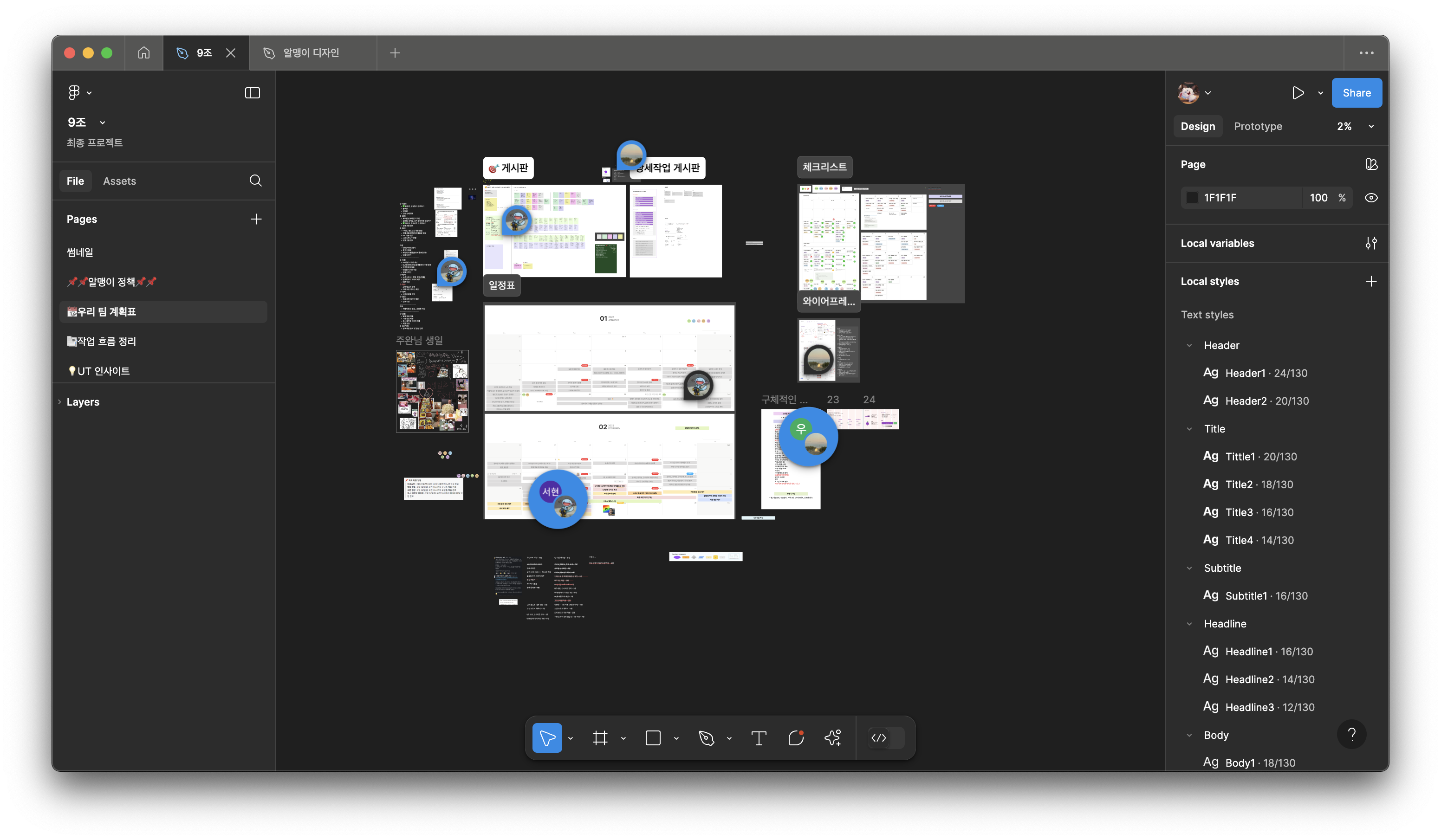Switch to the Prototype tab

point(1258,126)
